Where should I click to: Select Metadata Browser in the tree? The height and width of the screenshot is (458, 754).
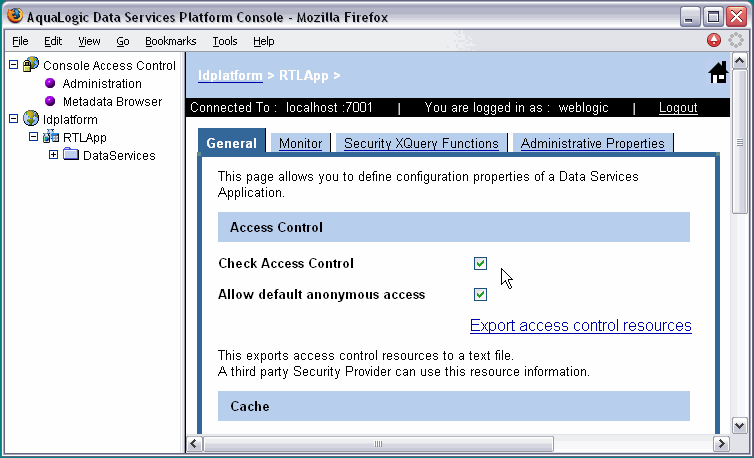[x=113, y=102]
